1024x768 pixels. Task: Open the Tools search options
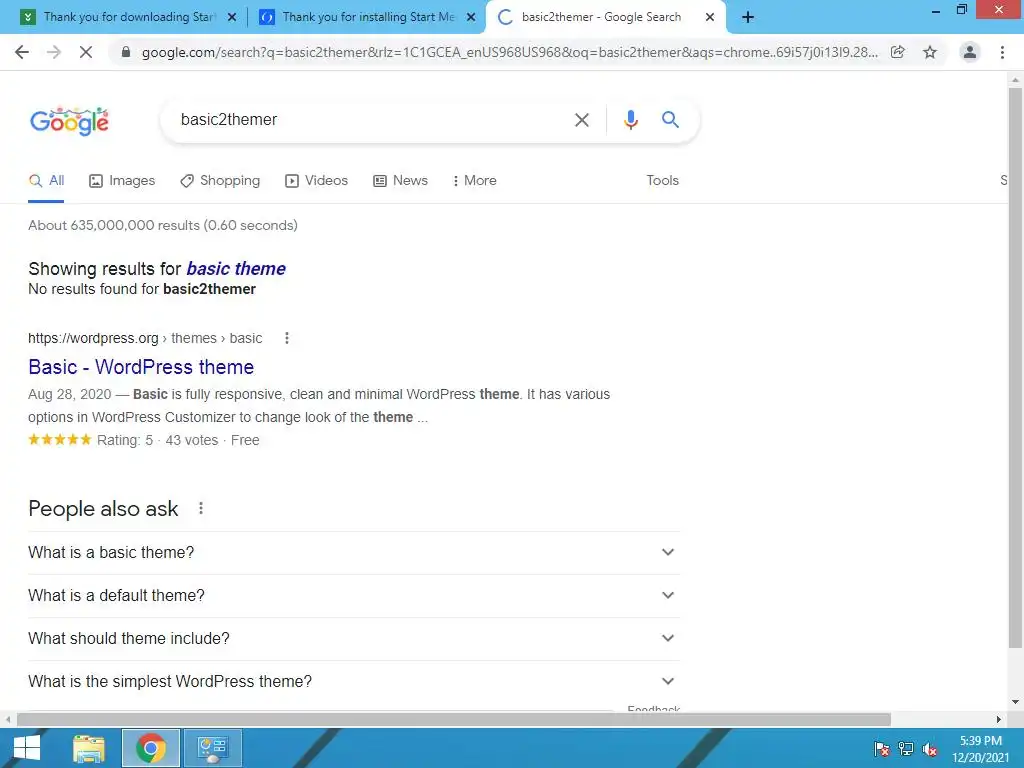(x=662, y=181)
